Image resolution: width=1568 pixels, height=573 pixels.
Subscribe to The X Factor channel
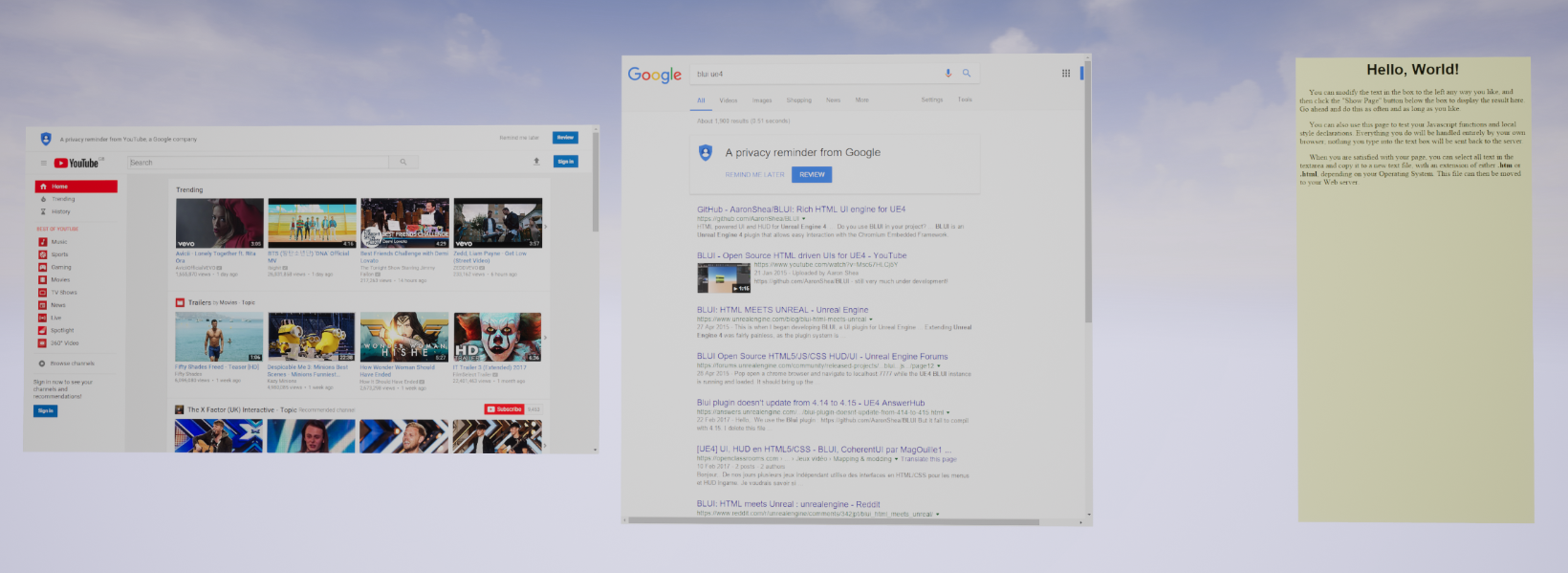click(504, 409)
